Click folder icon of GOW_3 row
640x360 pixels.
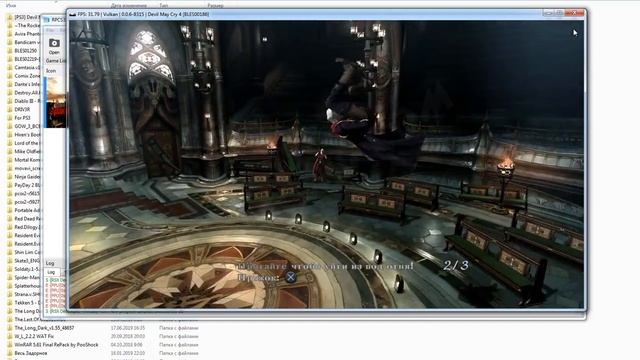(9, 126)
